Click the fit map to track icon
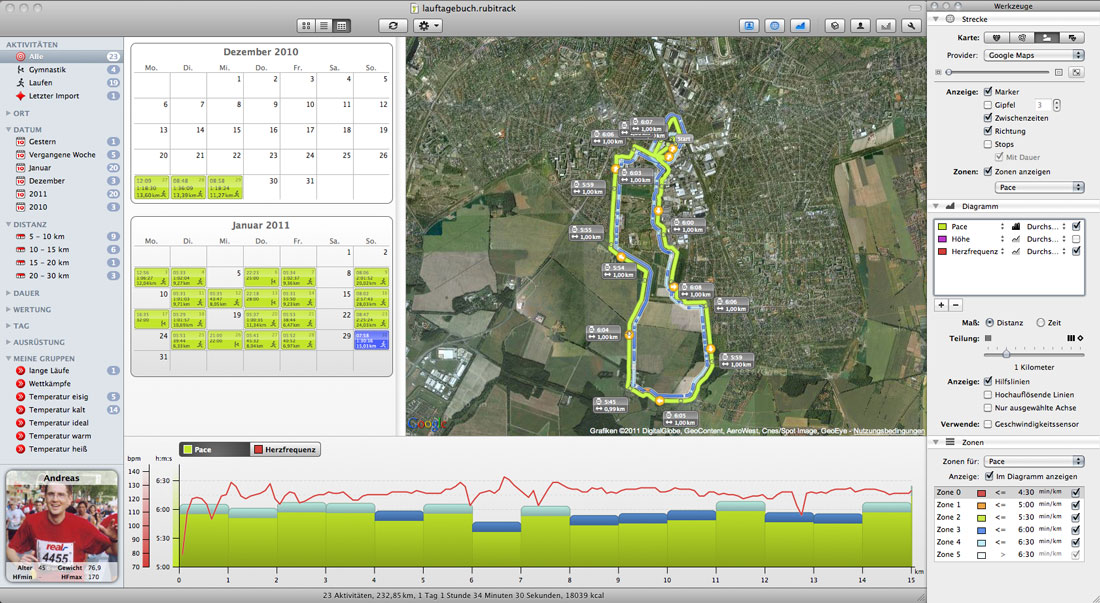Image resolution: width=1100 pixels, height=603 pixels. (x=1076, y=73)
